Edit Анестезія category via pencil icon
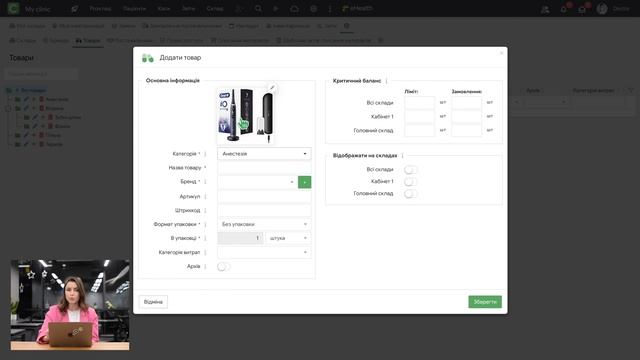This screenshot has width=640, height=360. point(26,99)
